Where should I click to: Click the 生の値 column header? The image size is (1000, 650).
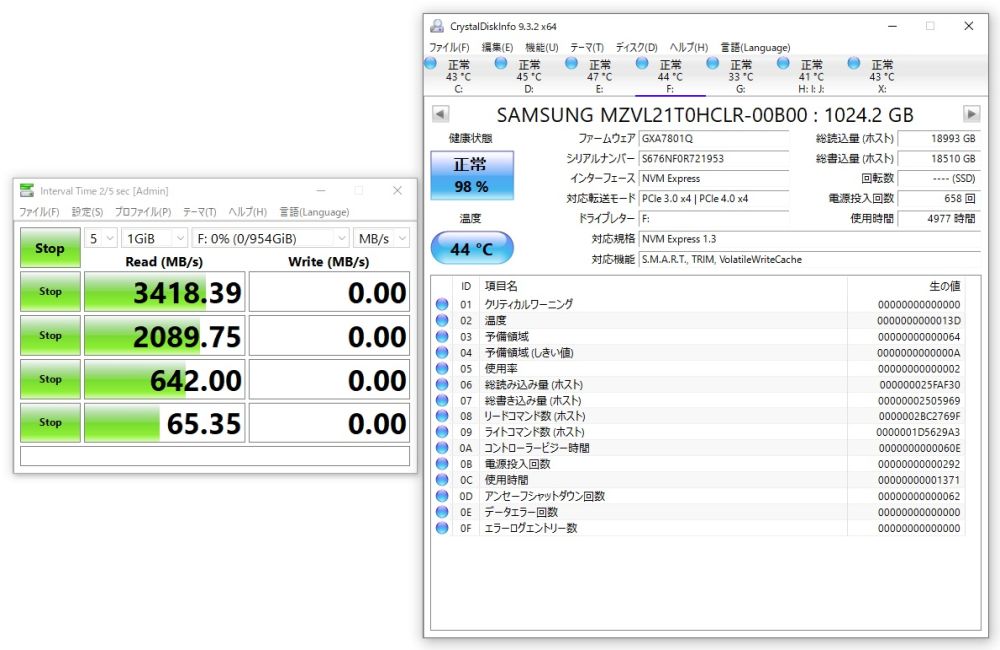(x=906, y=286)
